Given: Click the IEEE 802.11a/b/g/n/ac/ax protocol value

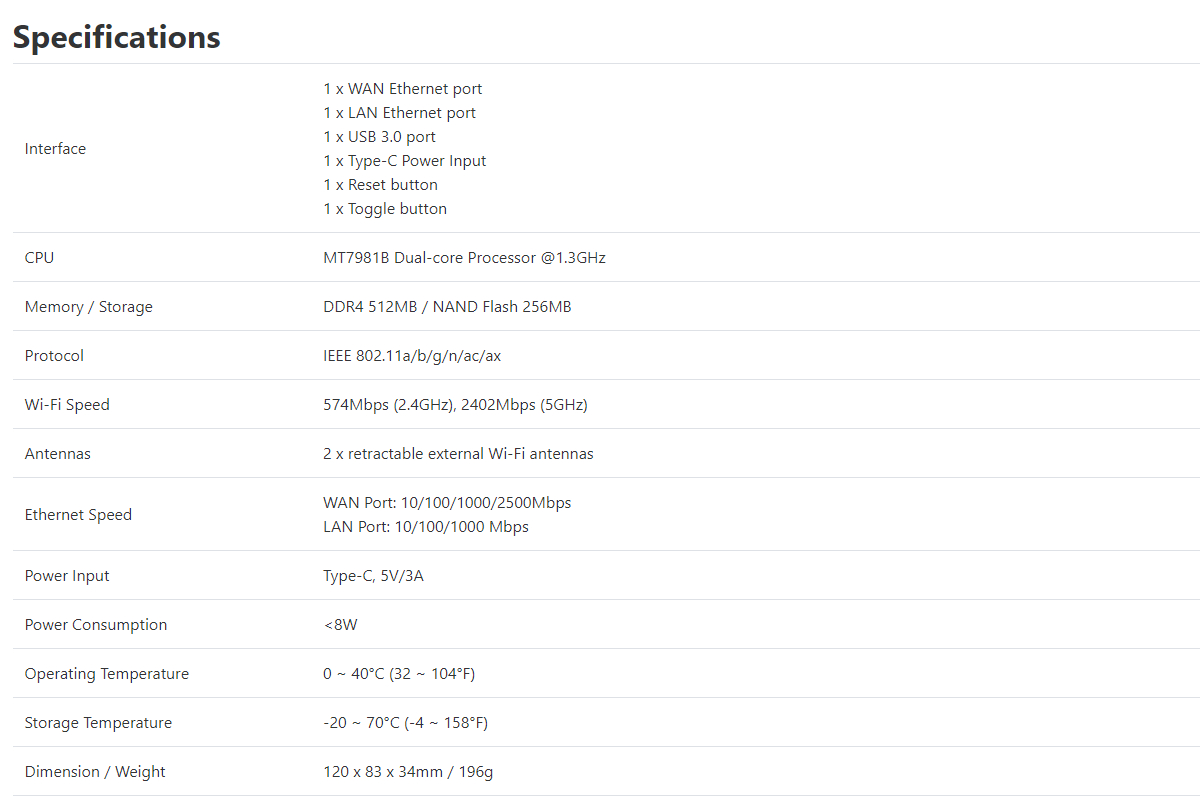Looking at the screenshot, I should click(x=412, y=356).
